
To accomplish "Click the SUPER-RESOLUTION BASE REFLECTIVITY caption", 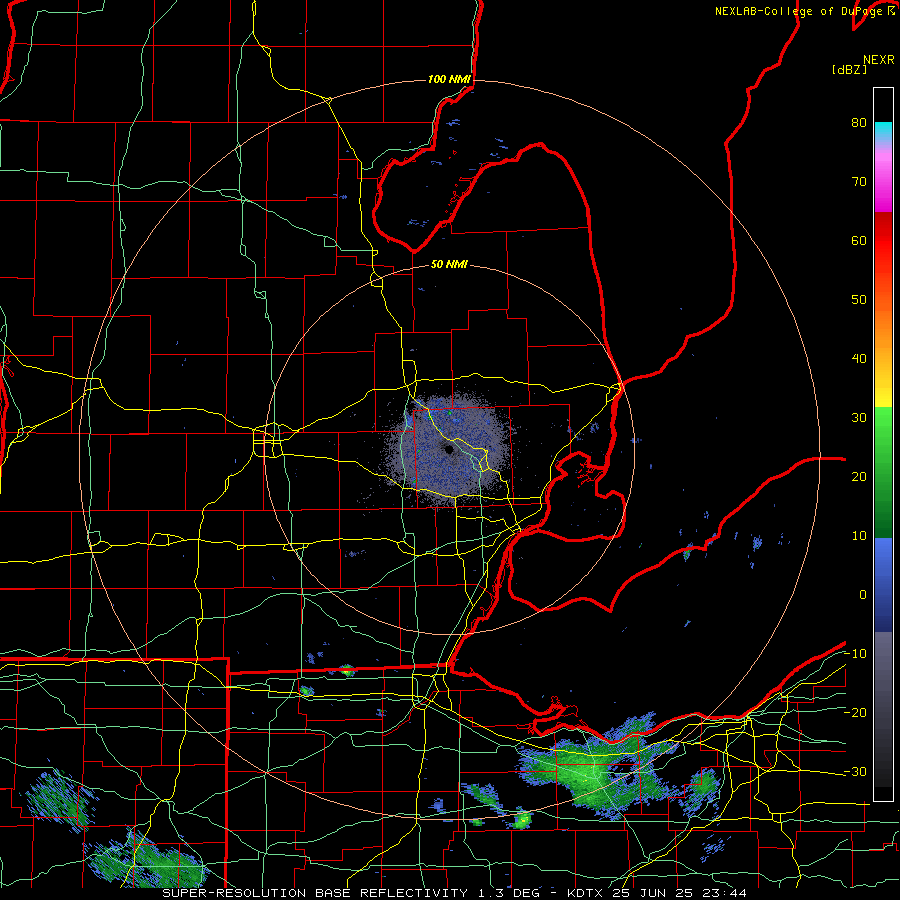I will point(315,893).
